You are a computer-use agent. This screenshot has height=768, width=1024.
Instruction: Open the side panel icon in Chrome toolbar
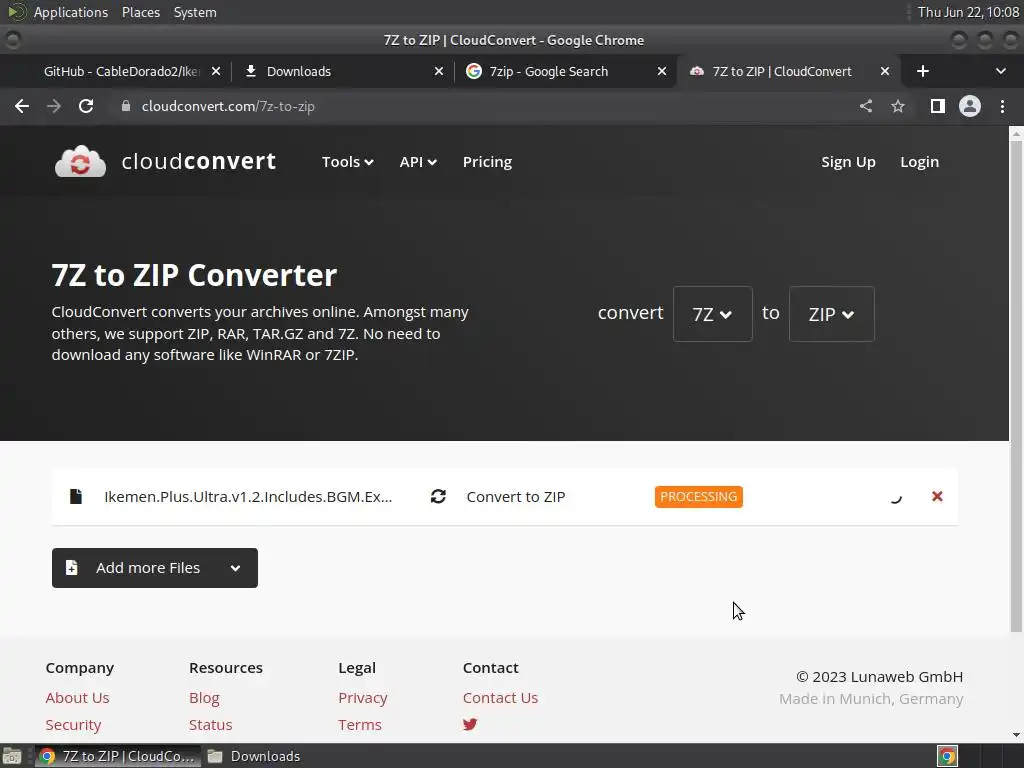tap(938, 106)
